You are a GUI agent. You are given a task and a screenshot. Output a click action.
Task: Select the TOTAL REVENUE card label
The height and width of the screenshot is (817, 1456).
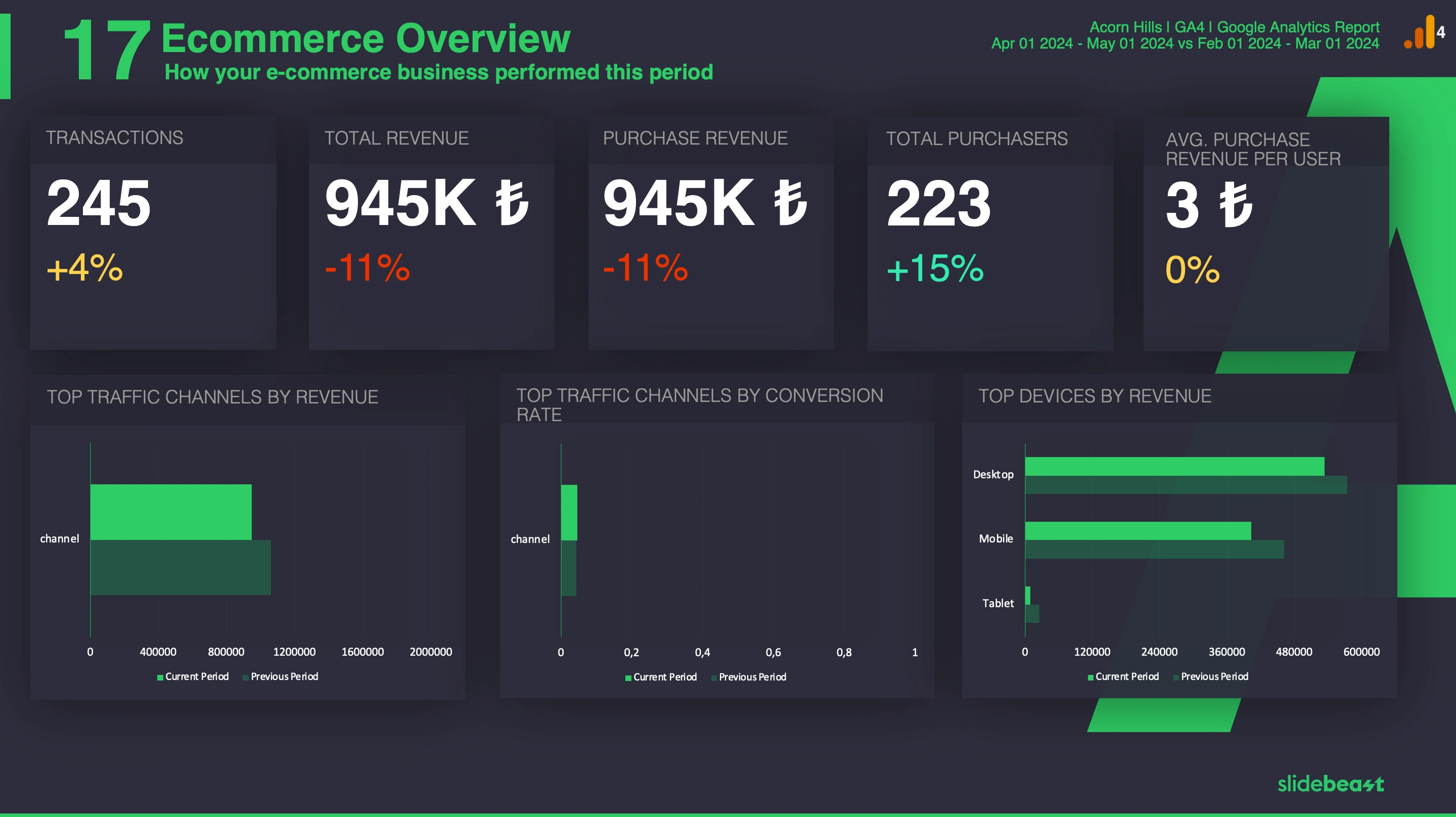(x=396, y=139)
